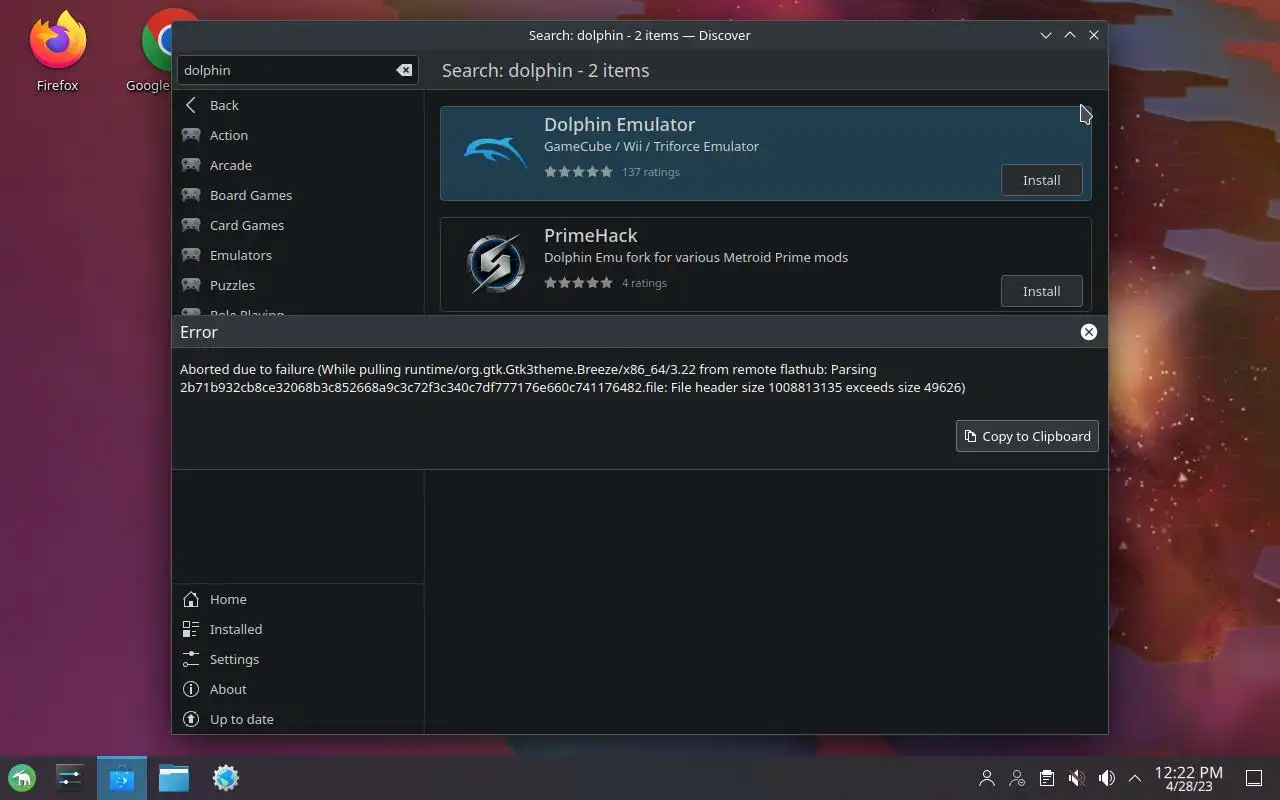Viewport: 1280px width, 800px height.
Task: Open the application launcher in taskbar
Action: 22,778
